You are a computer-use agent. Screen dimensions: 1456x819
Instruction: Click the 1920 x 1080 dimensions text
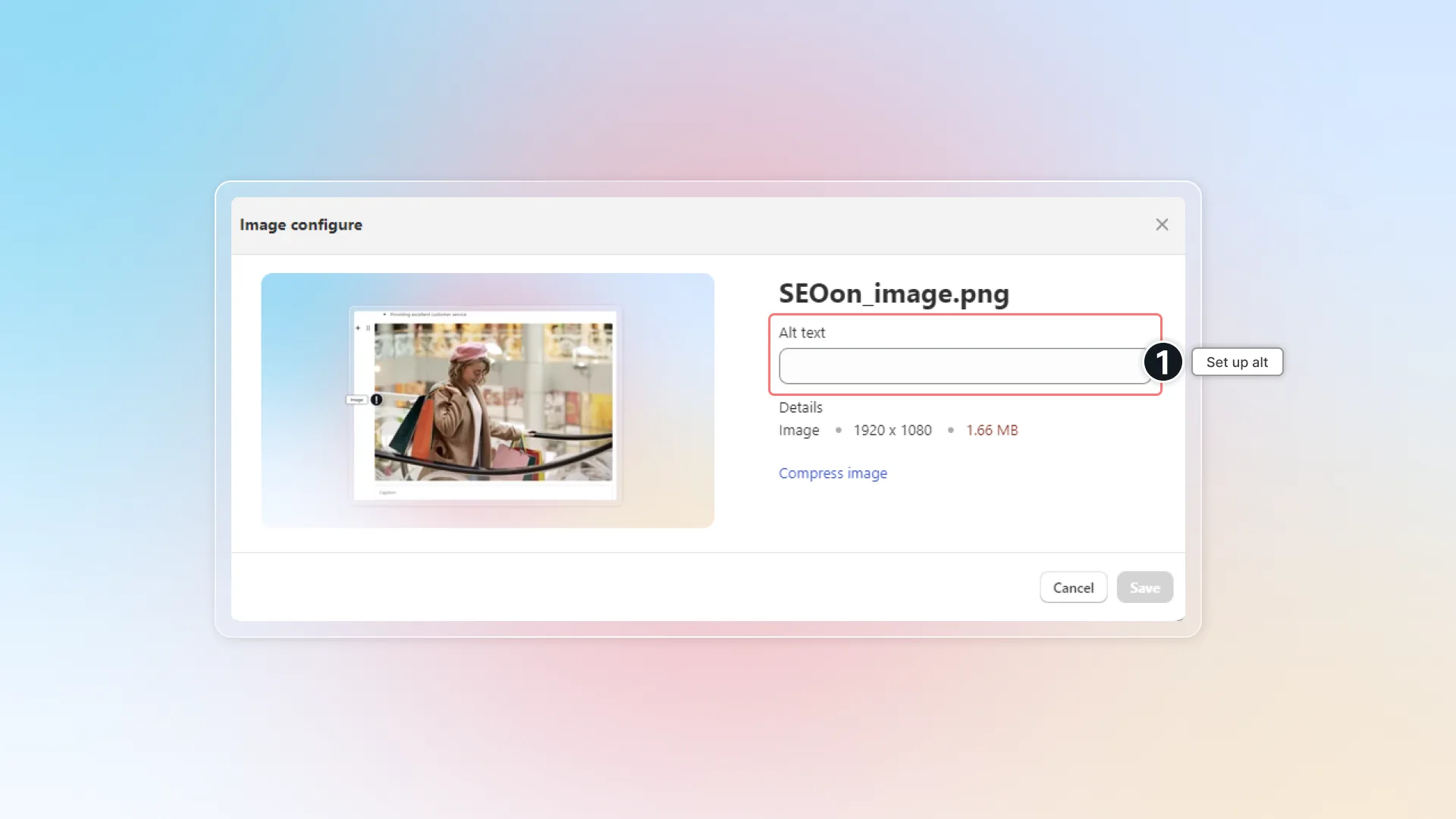(x=893, y=430)
